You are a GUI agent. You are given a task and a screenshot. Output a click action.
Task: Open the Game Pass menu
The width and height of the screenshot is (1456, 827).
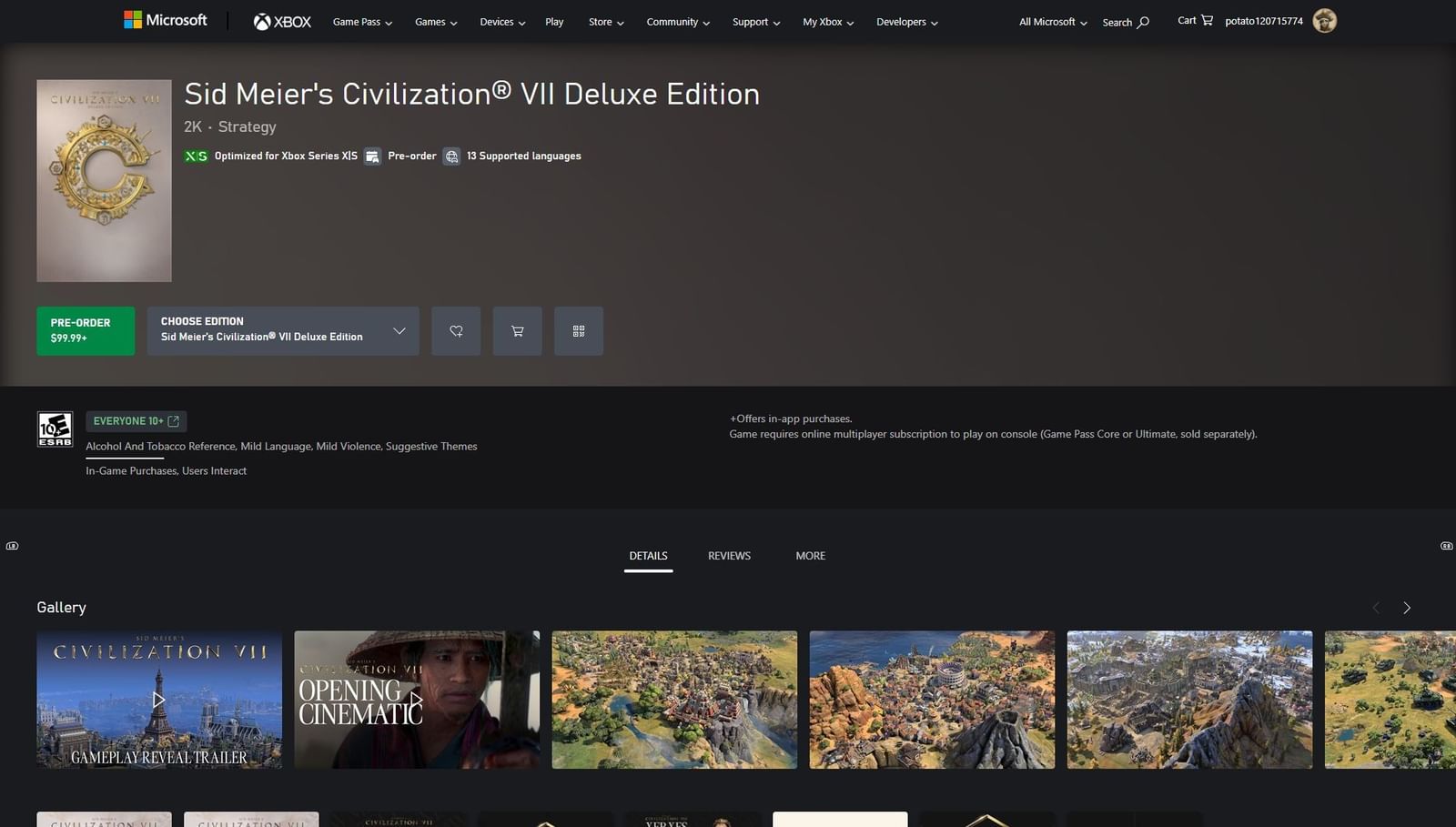point(361,22)
